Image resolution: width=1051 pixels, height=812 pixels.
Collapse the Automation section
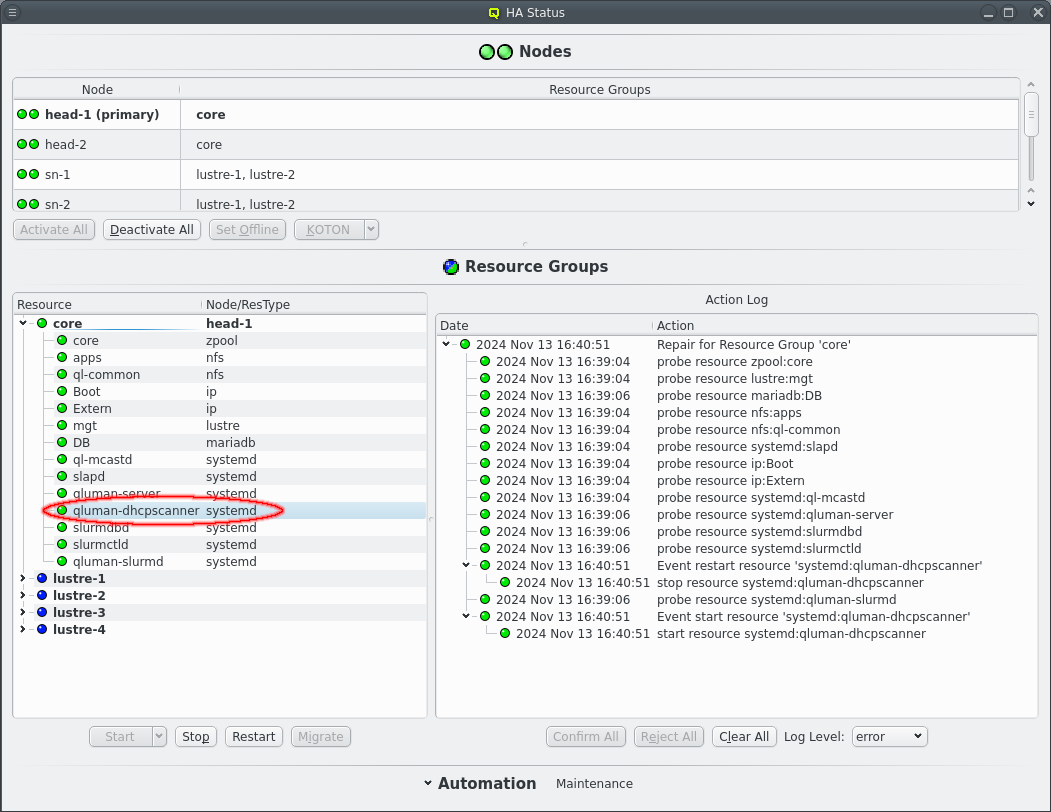click(428, 783)
